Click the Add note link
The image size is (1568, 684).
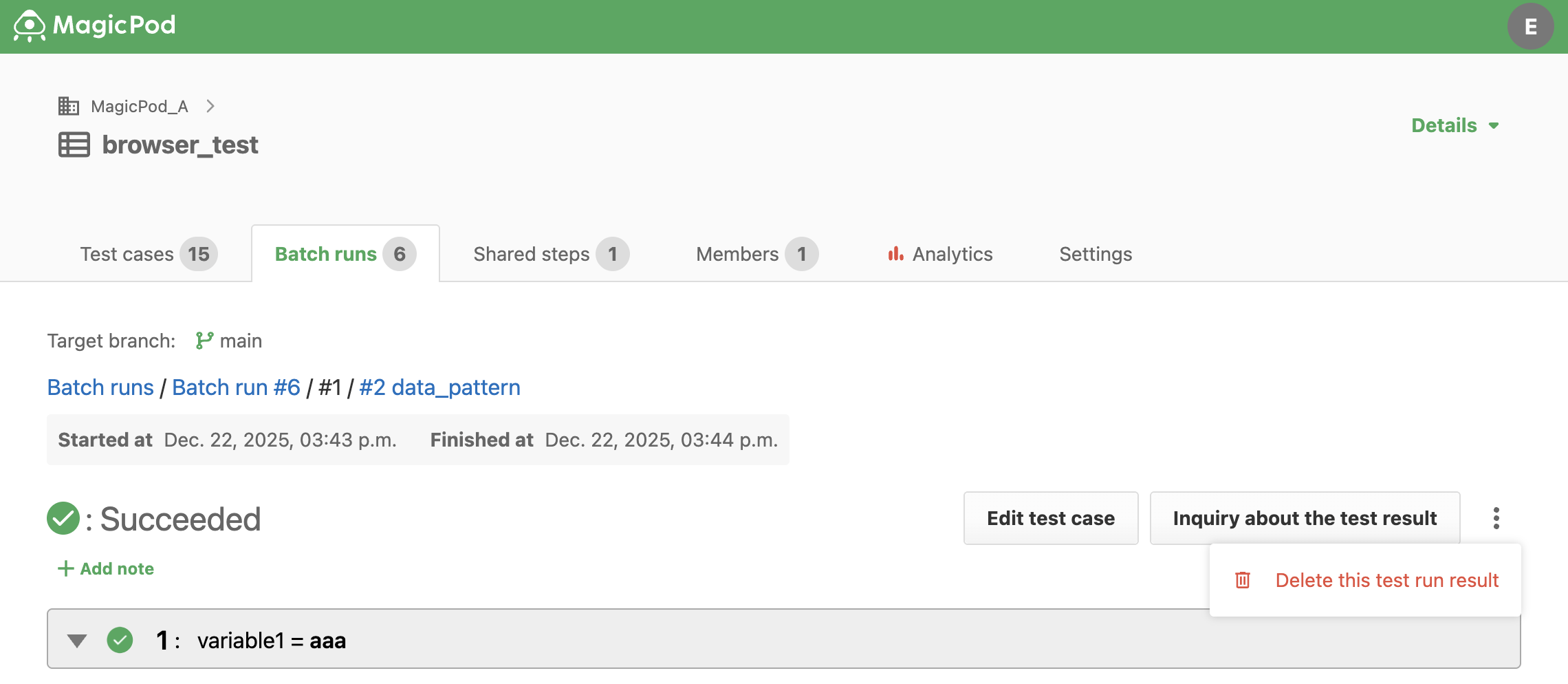[106, 568]
